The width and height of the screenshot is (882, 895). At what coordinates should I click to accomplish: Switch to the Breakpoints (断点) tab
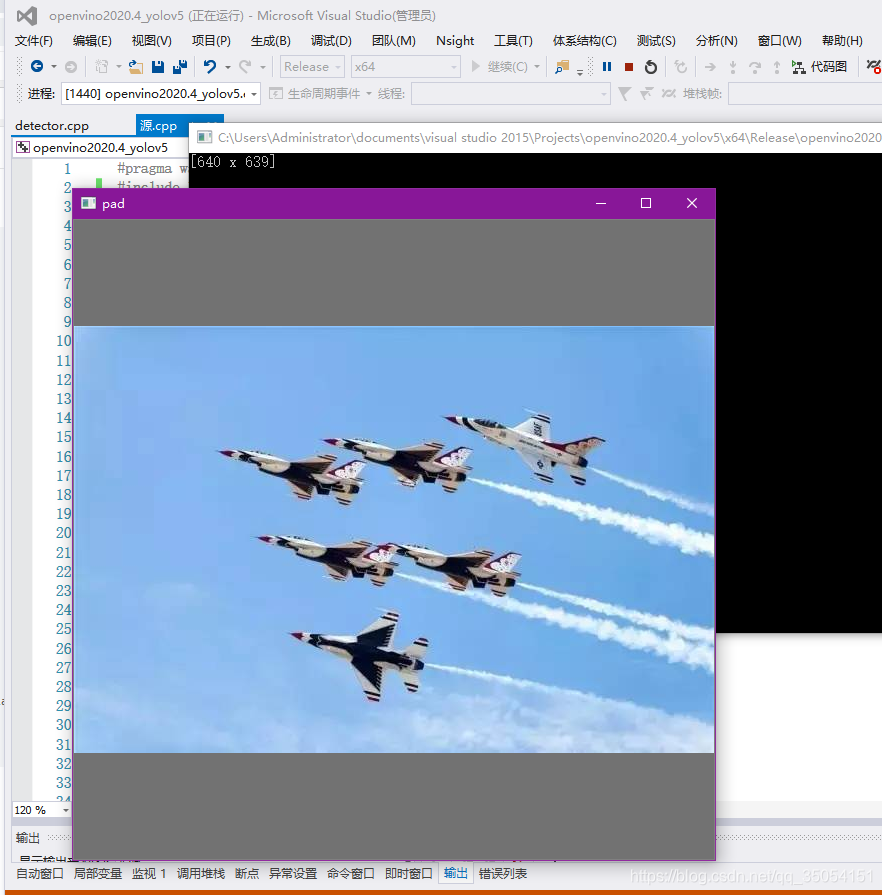pyautogui.click(x=247, y=873)
